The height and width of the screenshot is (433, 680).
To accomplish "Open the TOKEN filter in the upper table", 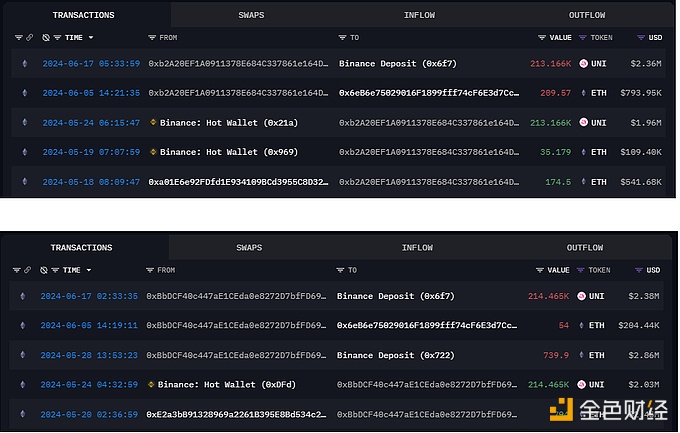I will pyautogui.click(x=582, y=38).
